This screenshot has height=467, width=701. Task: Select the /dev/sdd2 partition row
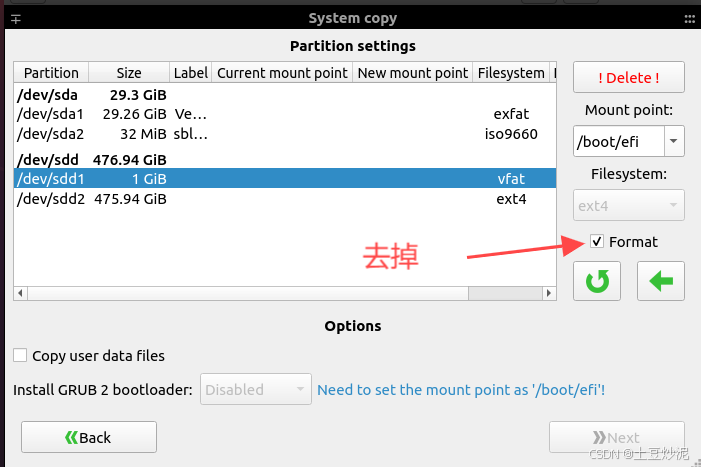click(x=285, y=198)
